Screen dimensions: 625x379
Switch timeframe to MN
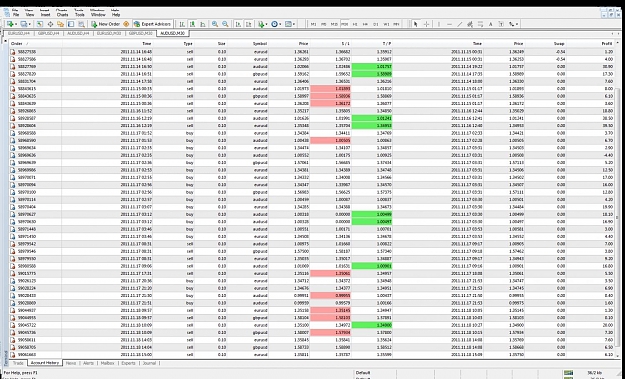396,24
